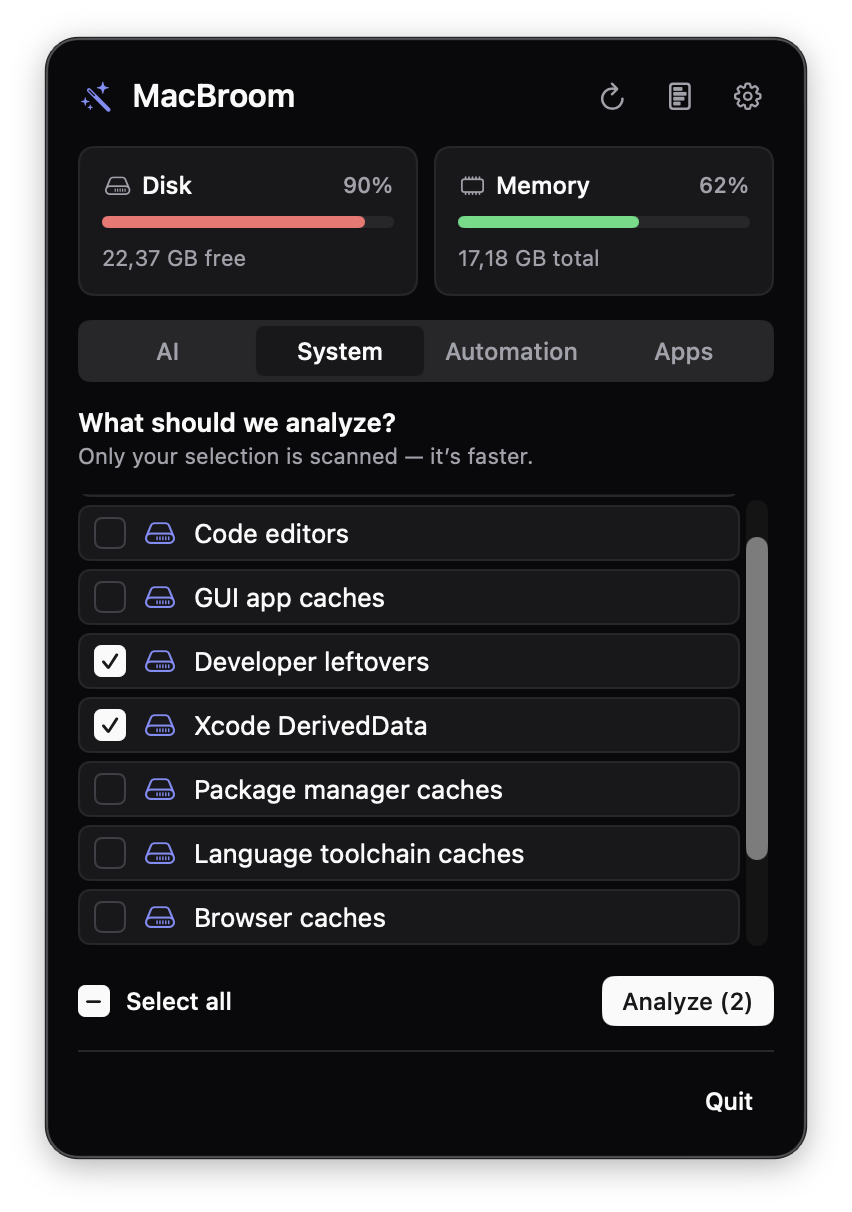Screen dimensions: 852x1212
Task: Uncheck Xcode DerivedData checkbox
Action: click(110, 726)
